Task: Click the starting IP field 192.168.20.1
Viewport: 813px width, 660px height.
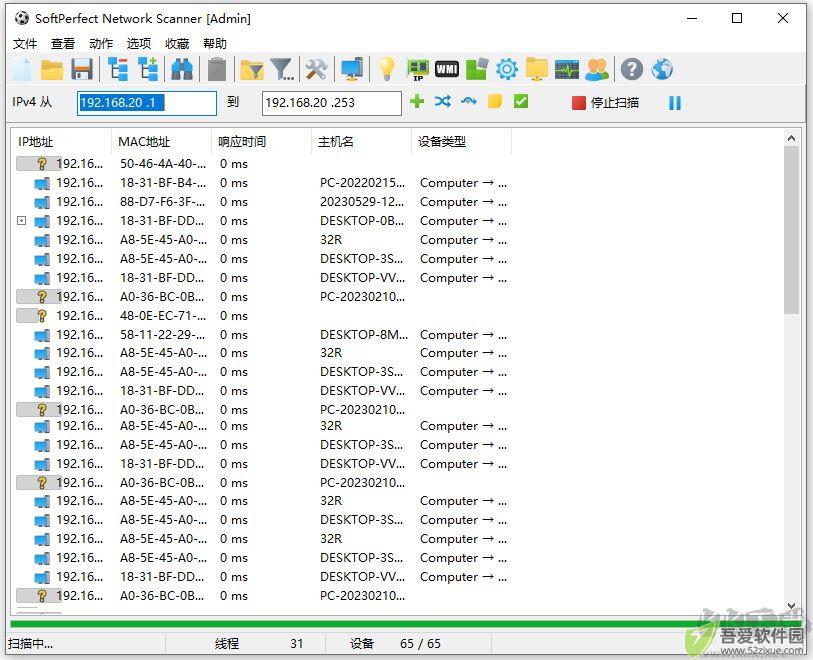Action: click(147, 103)
